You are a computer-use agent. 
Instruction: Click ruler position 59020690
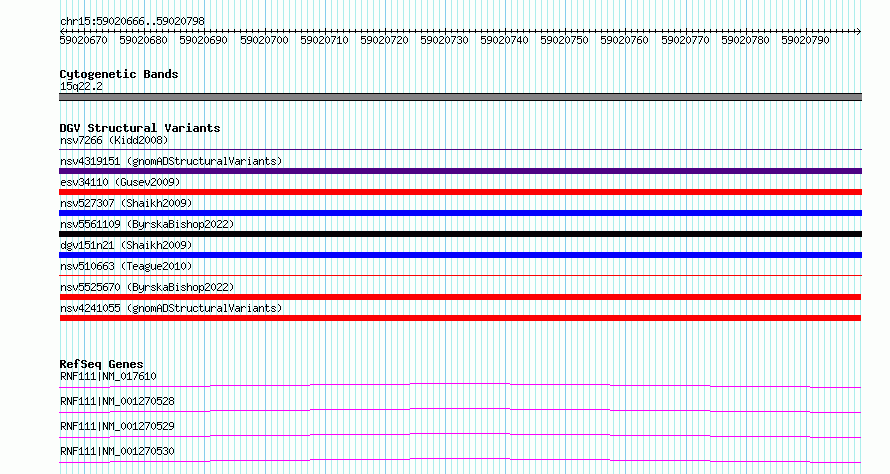[204, 40]
